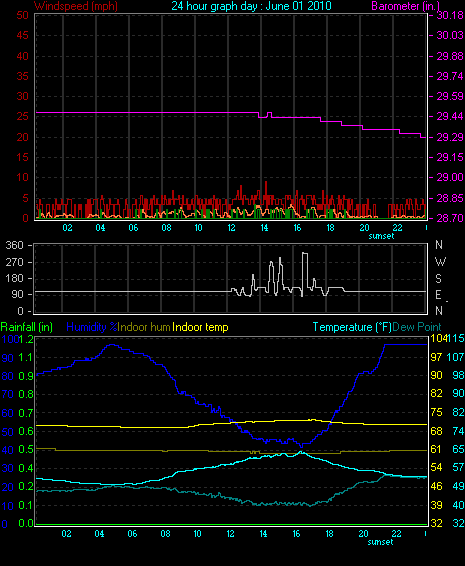Select the yellow 97 indoor temp axis value

click(436, 357)
